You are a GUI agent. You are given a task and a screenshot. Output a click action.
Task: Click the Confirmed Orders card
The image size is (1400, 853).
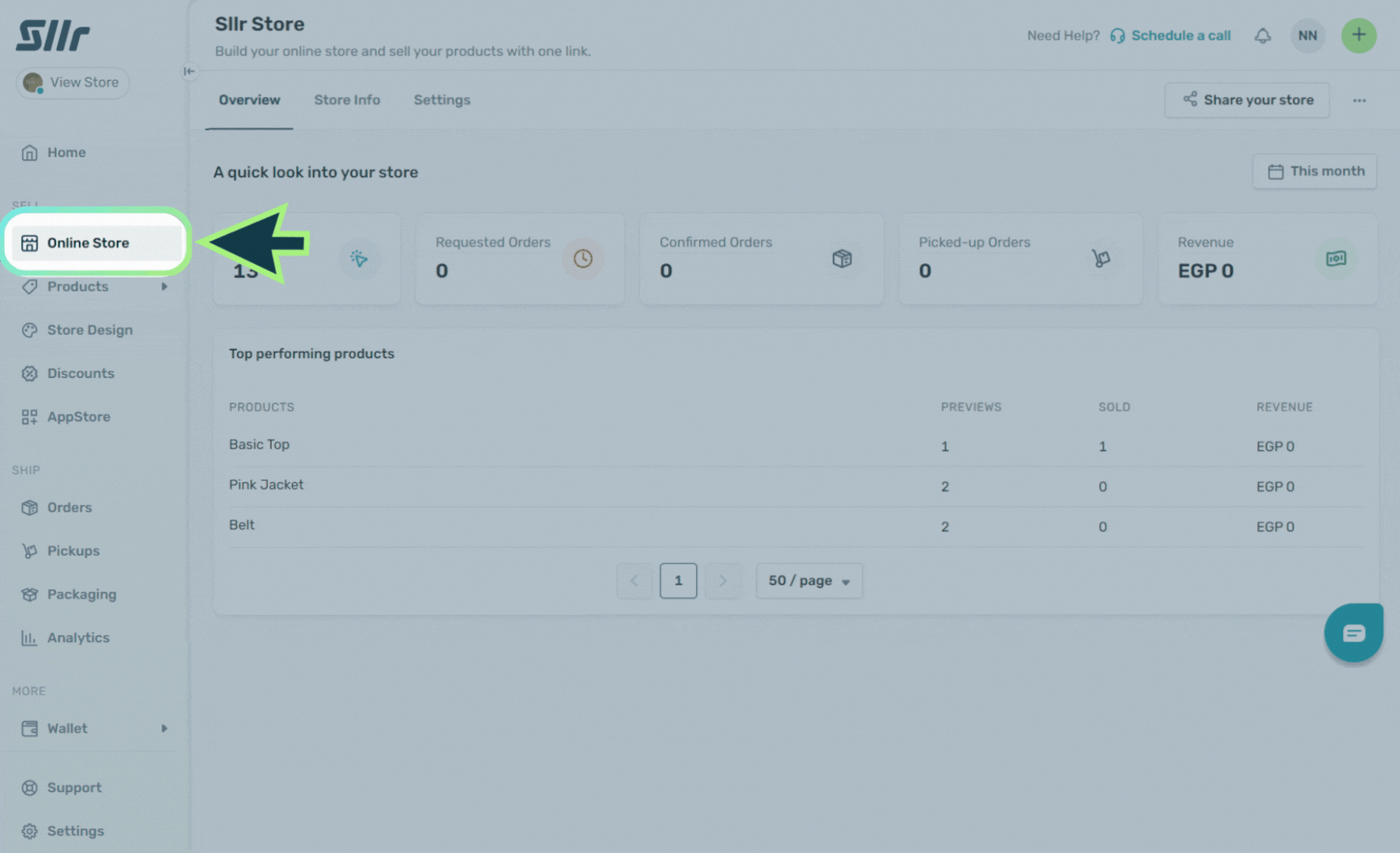point(762,259)
